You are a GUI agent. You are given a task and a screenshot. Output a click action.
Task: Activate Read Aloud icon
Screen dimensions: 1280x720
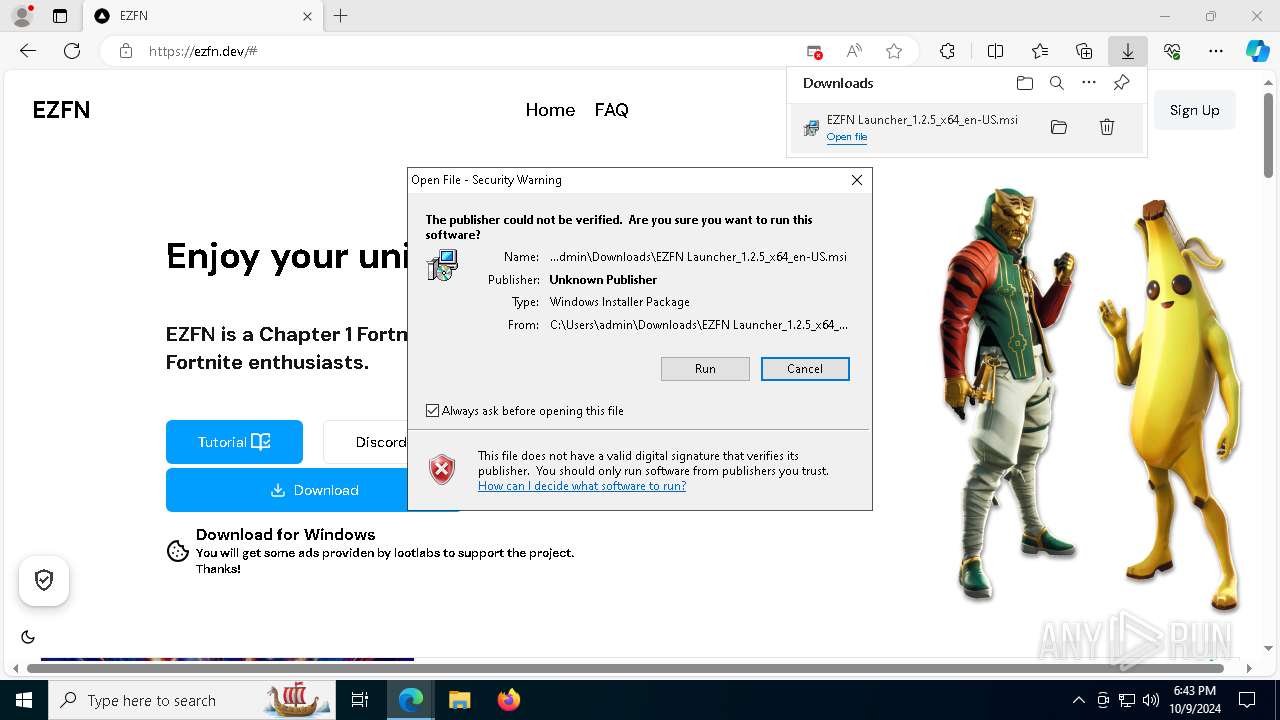pyautogui.click(x=854, y=51)
